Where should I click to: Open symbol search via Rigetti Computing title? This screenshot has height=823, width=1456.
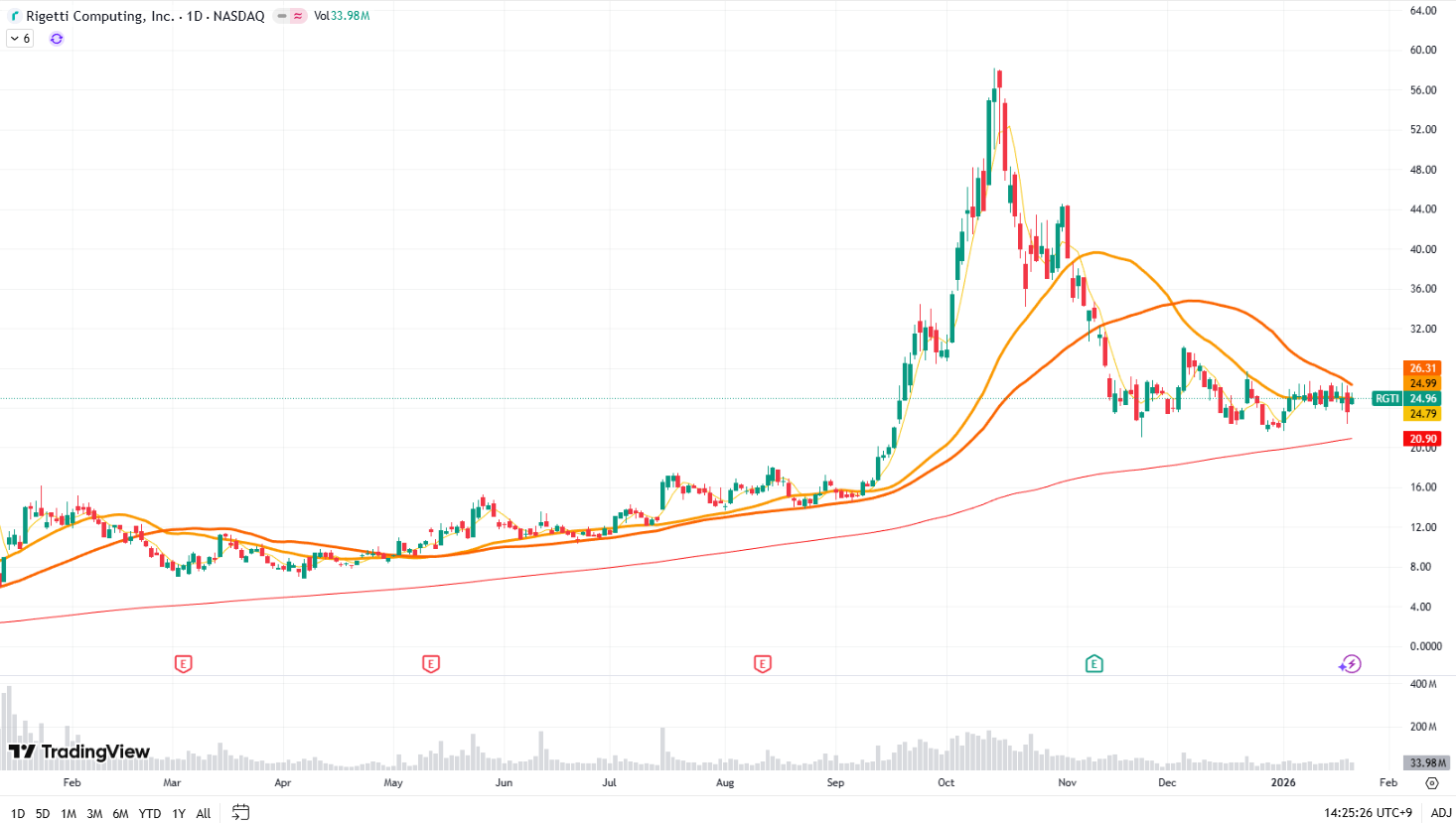tap(145, 16)
